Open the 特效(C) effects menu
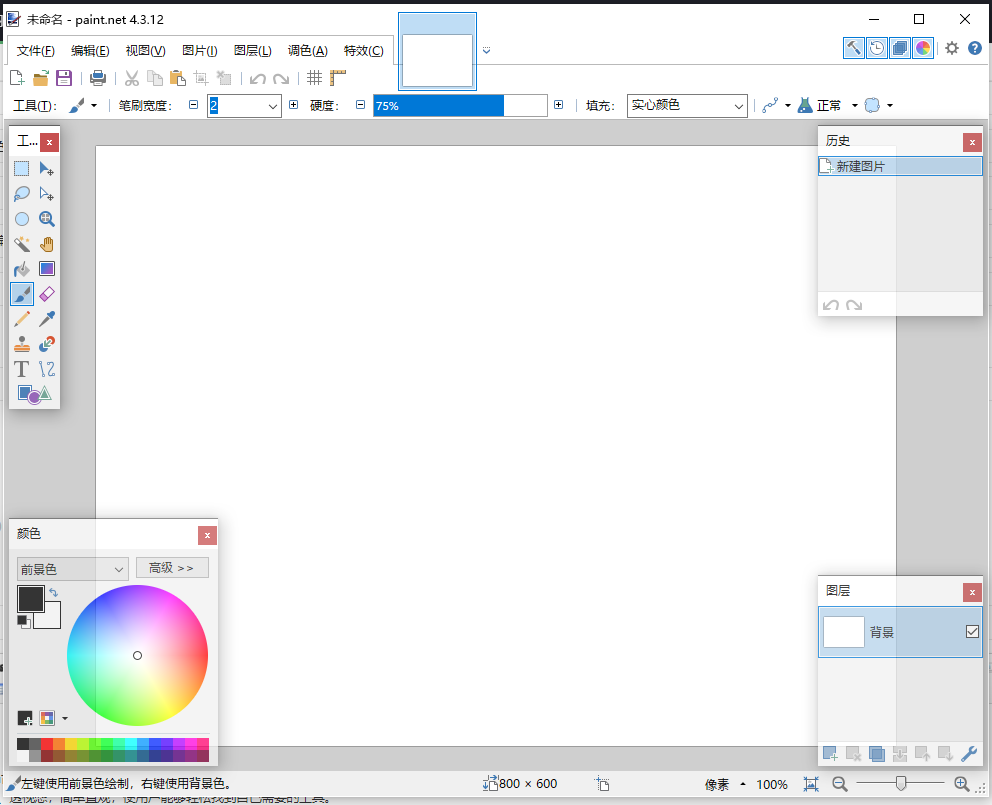This screenshot has width=992, height=805. 363,51
